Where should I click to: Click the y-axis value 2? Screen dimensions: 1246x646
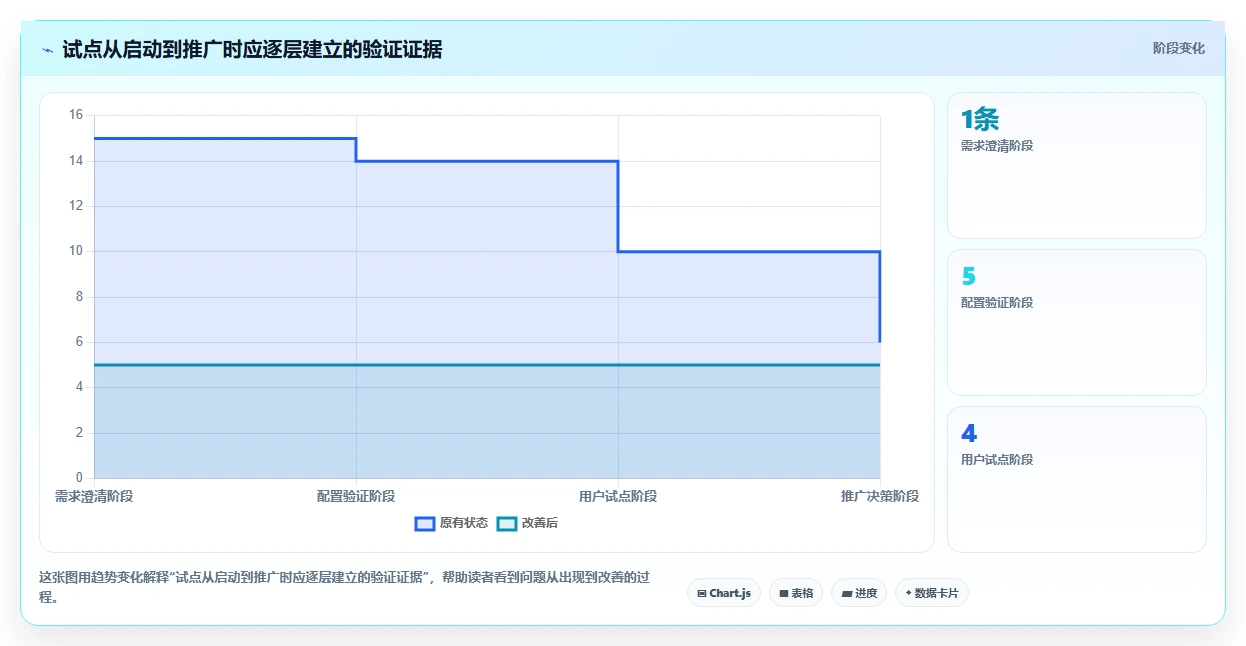tap(79, 433)
